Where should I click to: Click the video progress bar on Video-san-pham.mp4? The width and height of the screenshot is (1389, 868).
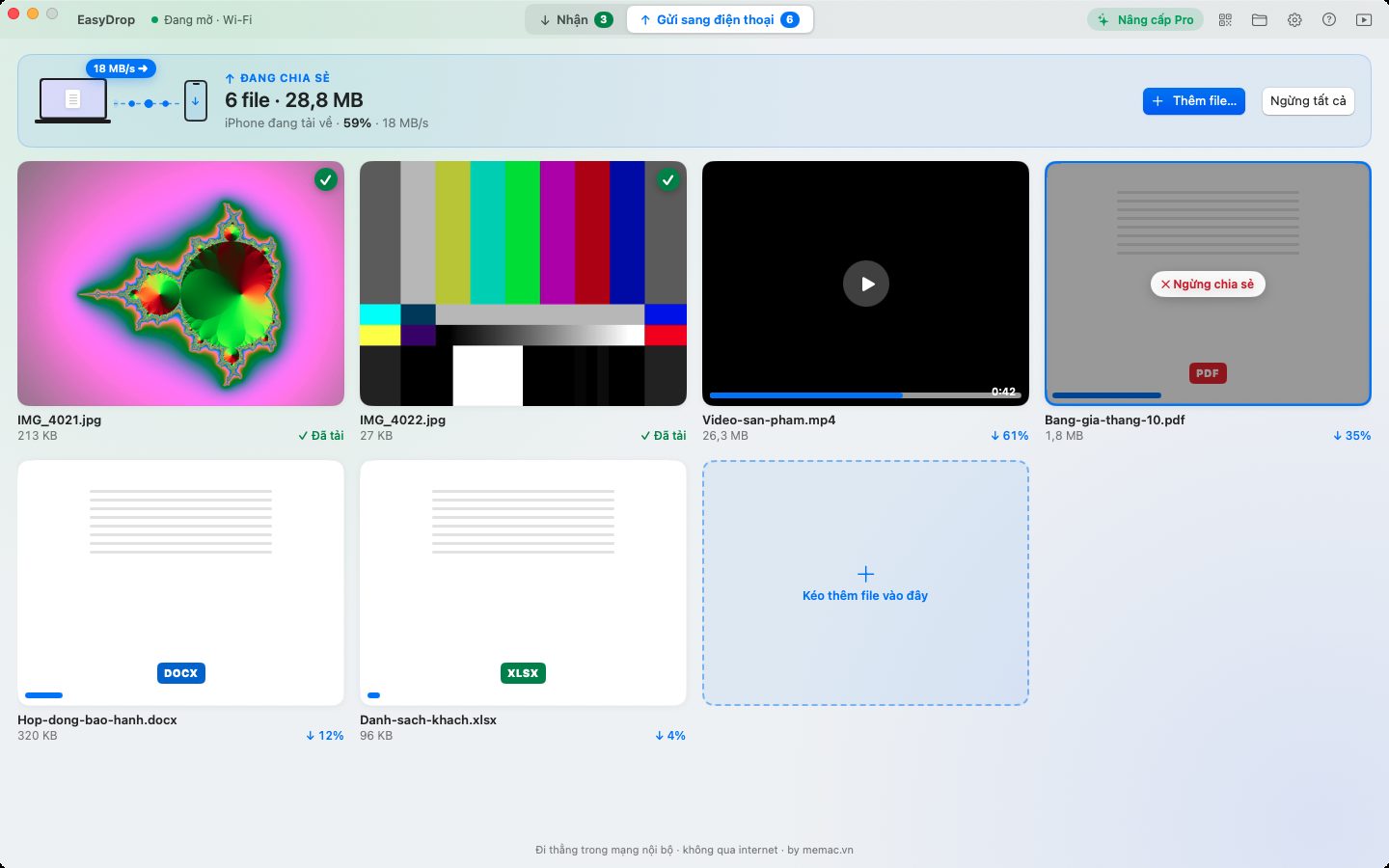(x=865, y=395)
